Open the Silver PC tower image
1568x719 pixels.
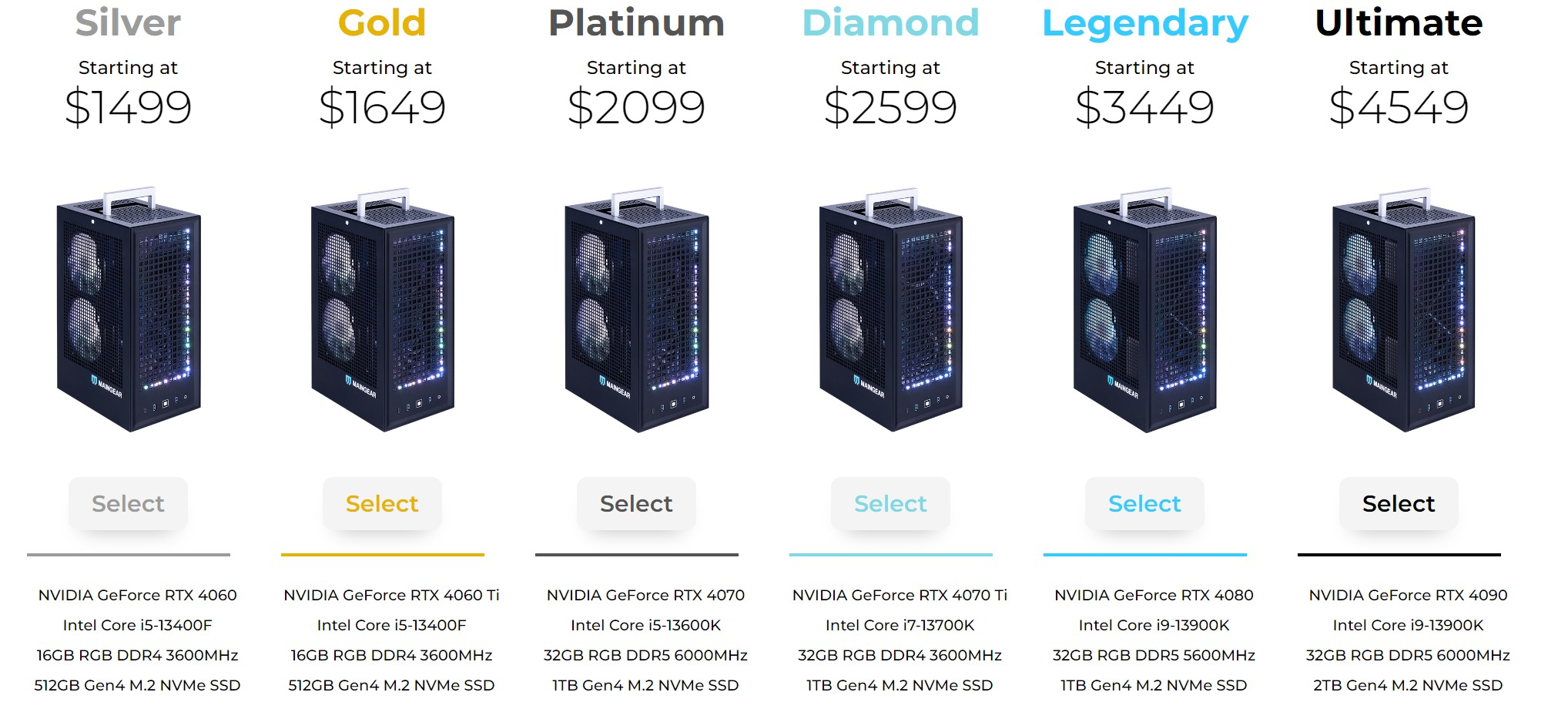pyautogui.click(x=129, y=308)
